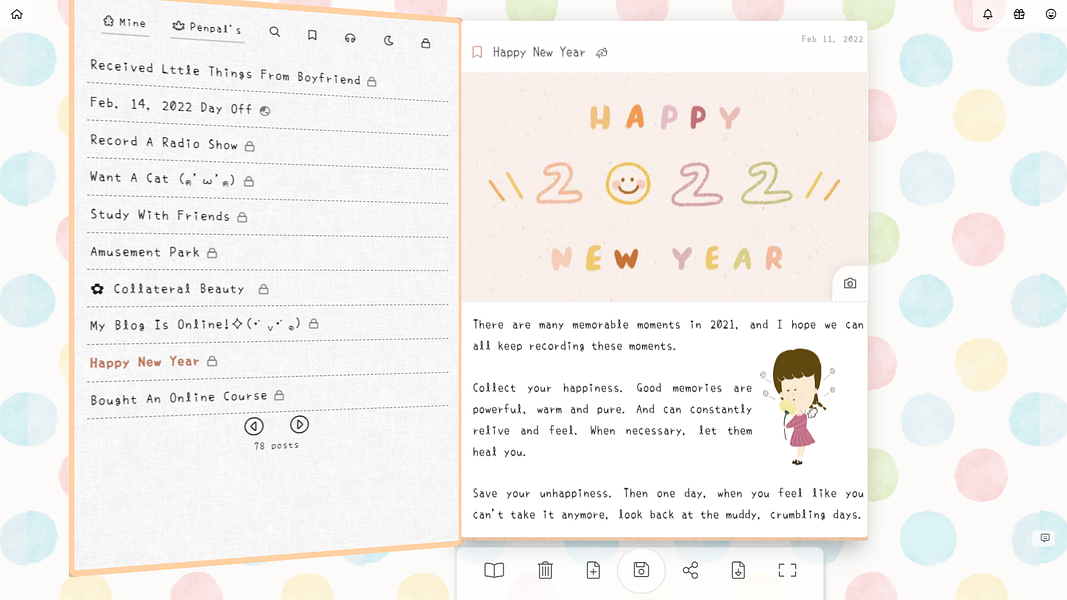Click the Happy 2022 New Year image
1067x600 pixels.
tap(665, 187)
